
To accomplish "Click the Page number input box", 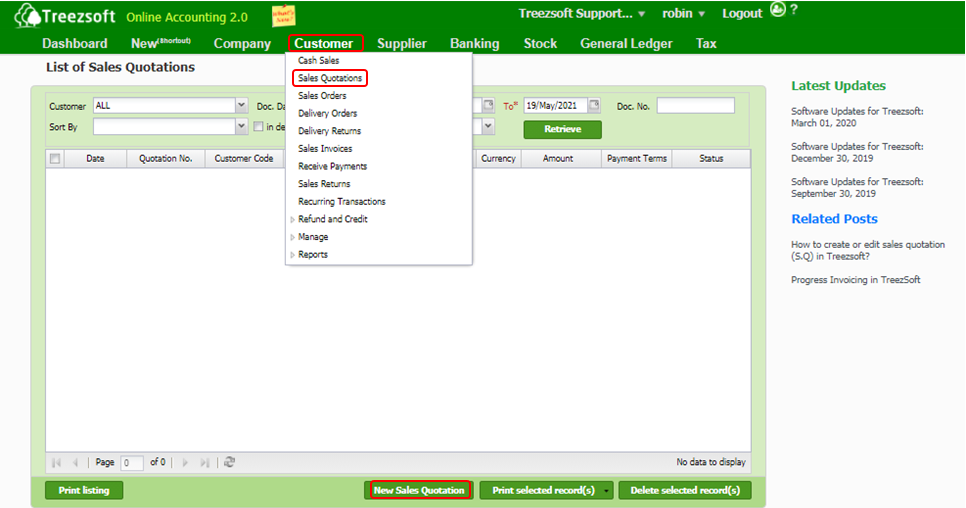I will click(132, 462).
